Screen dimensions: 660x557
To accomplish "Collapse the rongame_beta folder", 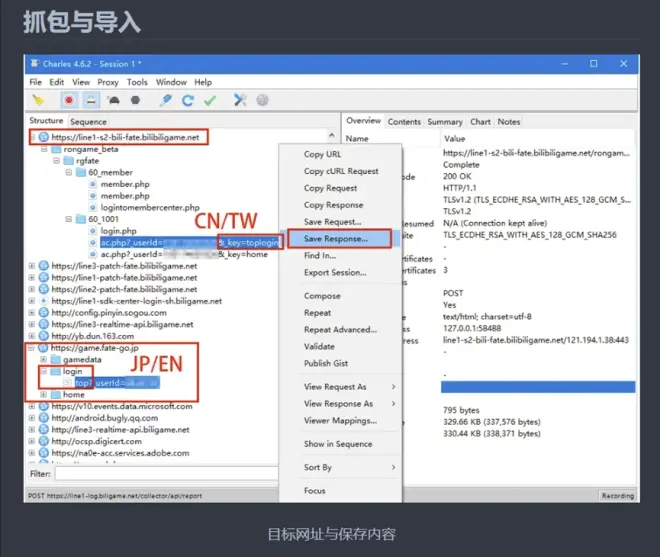I will tap(44, 149).
